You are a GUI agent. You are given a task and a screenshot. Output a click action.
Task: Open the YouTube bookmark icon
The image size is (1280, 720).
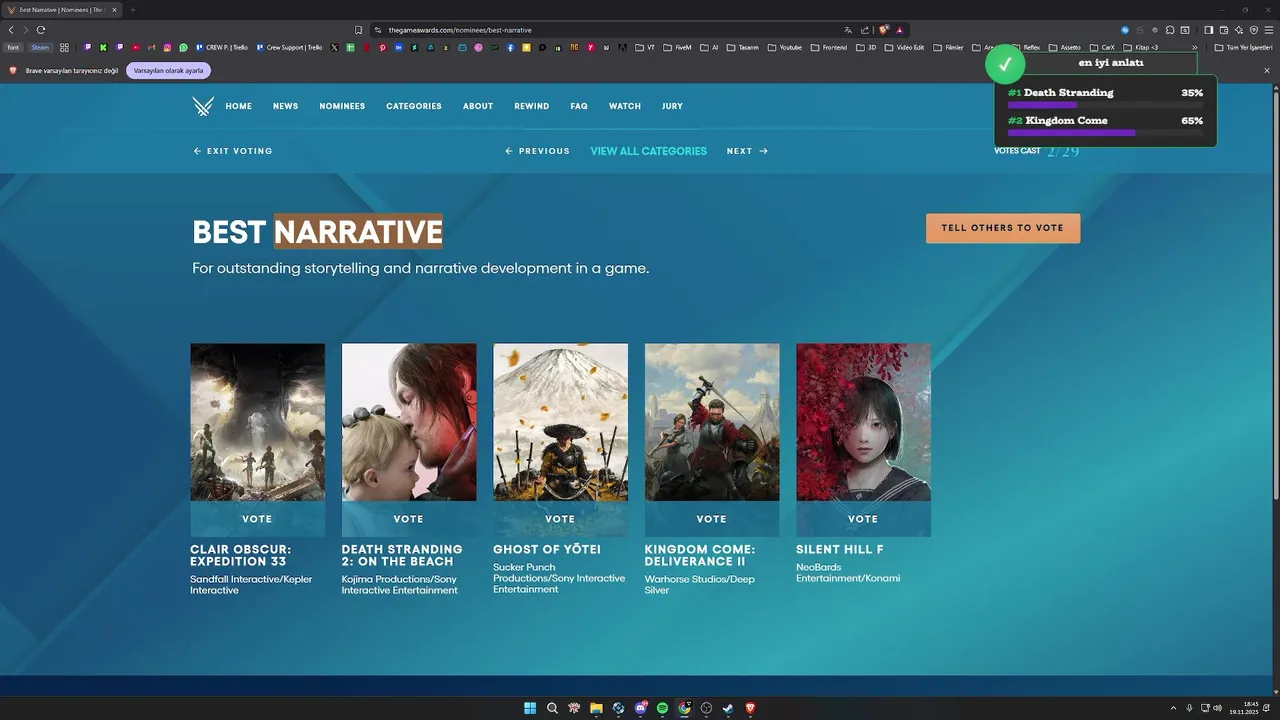(136, 47)
